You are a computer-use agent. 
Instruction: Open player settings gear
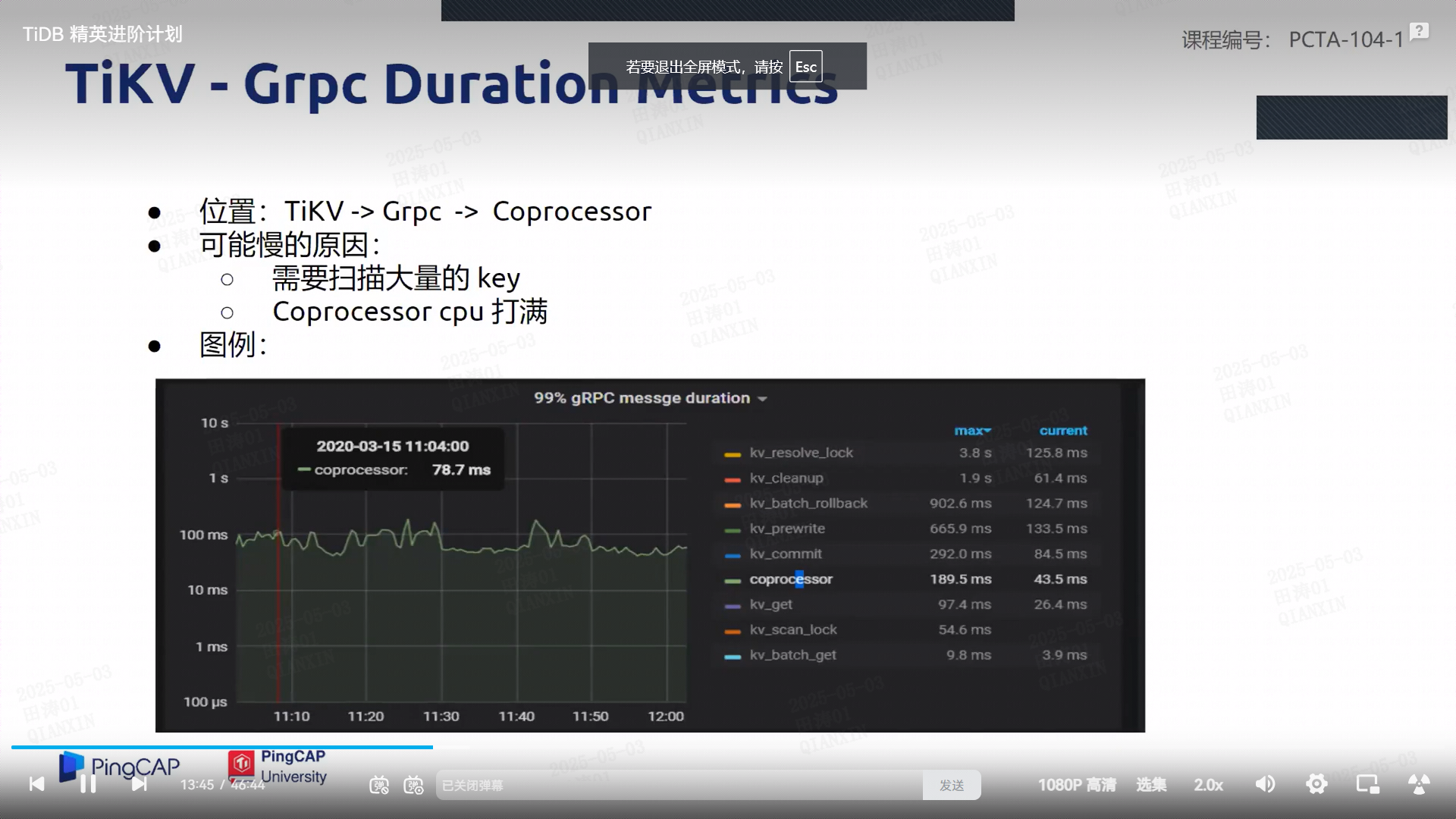[x=1316, y=784]
